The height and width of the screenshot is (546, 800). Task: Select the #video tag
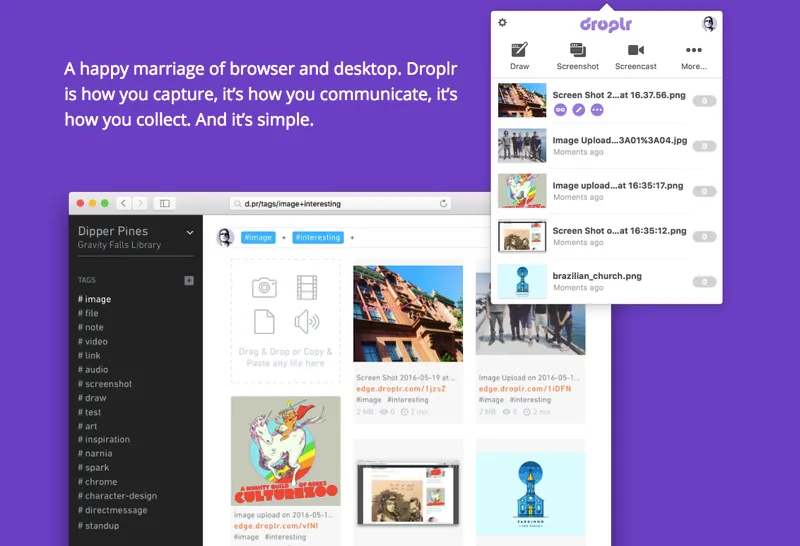(x=92, y=341)
